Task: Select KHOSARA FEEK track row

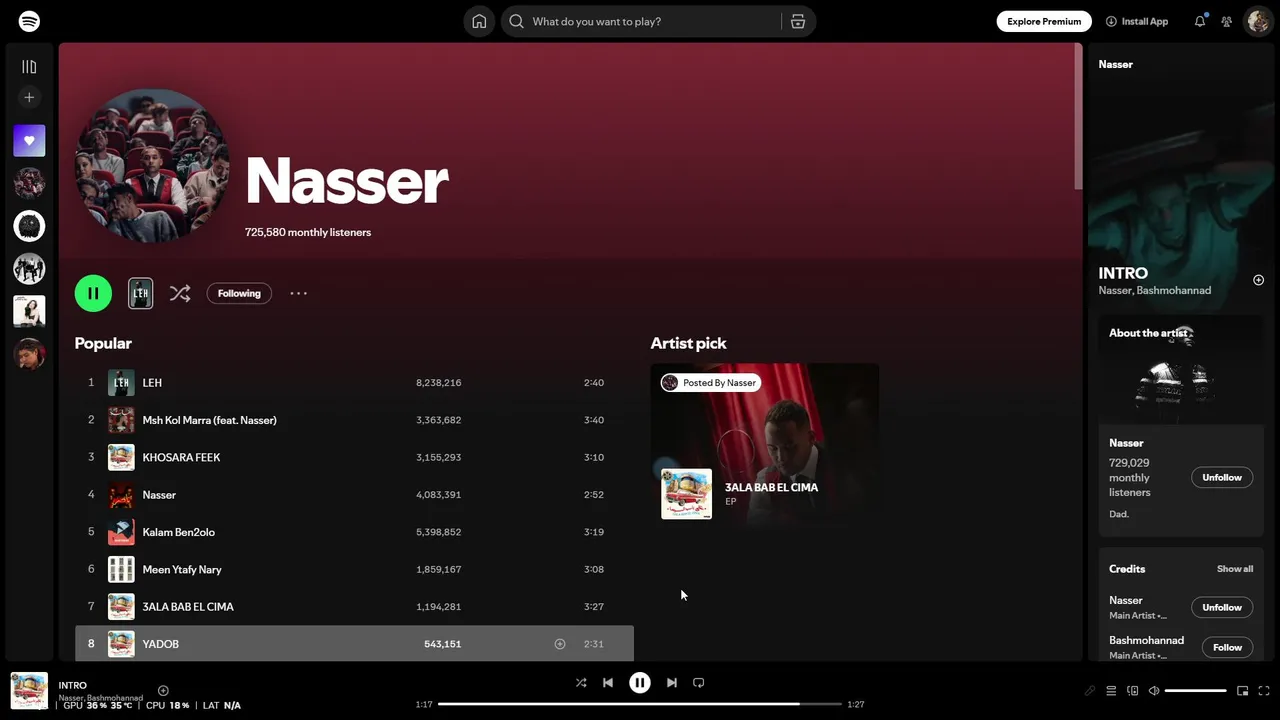Action: coord(354,457)
